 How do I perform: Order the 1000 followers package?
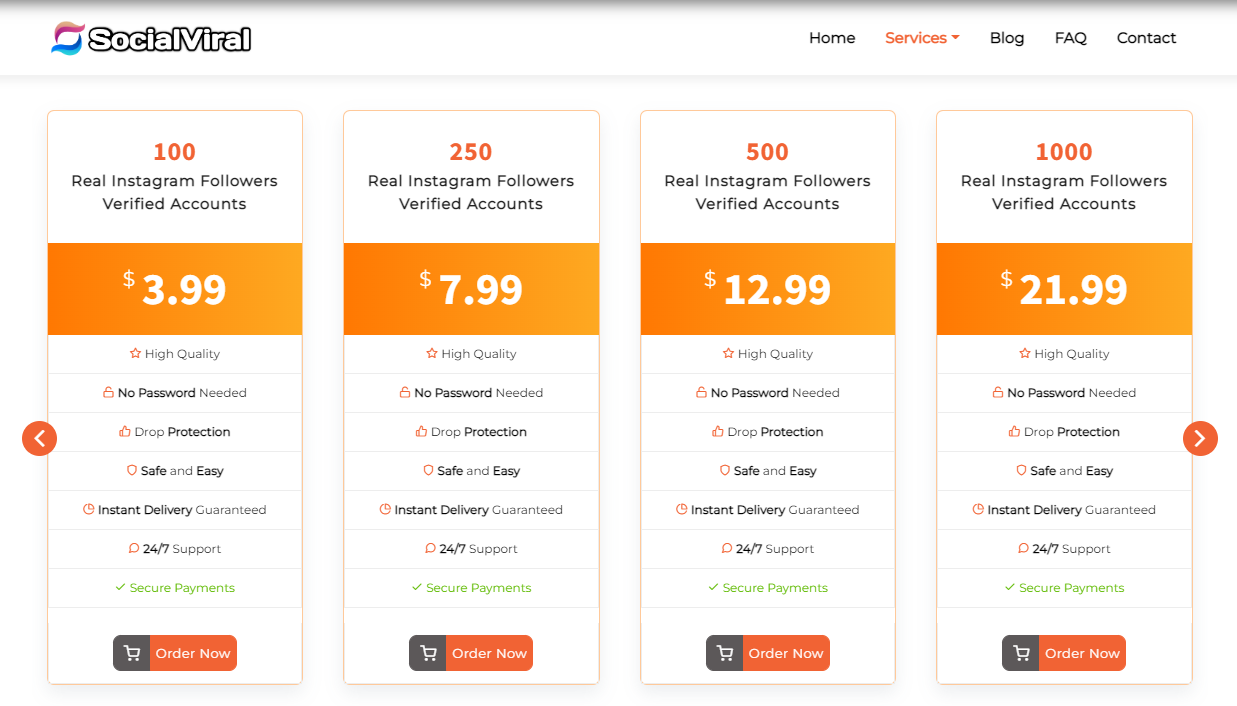tap(1064, 653)
